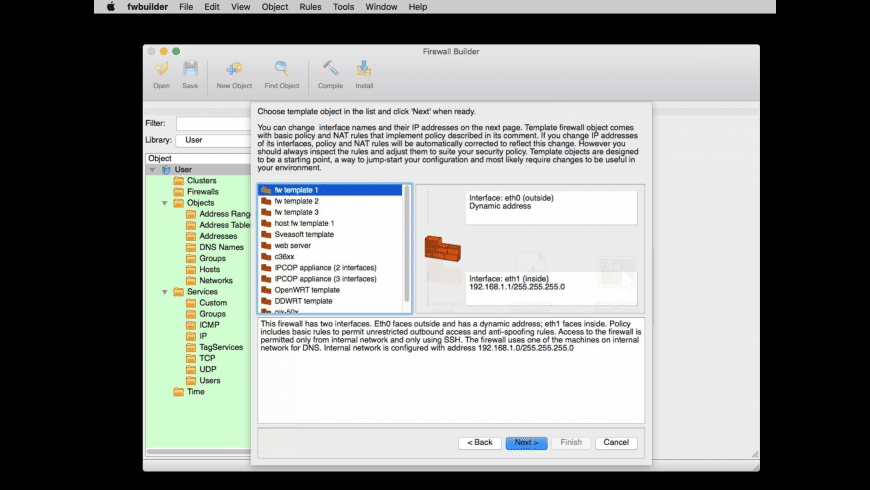This screenshot has height=490, width=870.
Task: Select Sveasoft template entry
Action: [x=331, y=234]
